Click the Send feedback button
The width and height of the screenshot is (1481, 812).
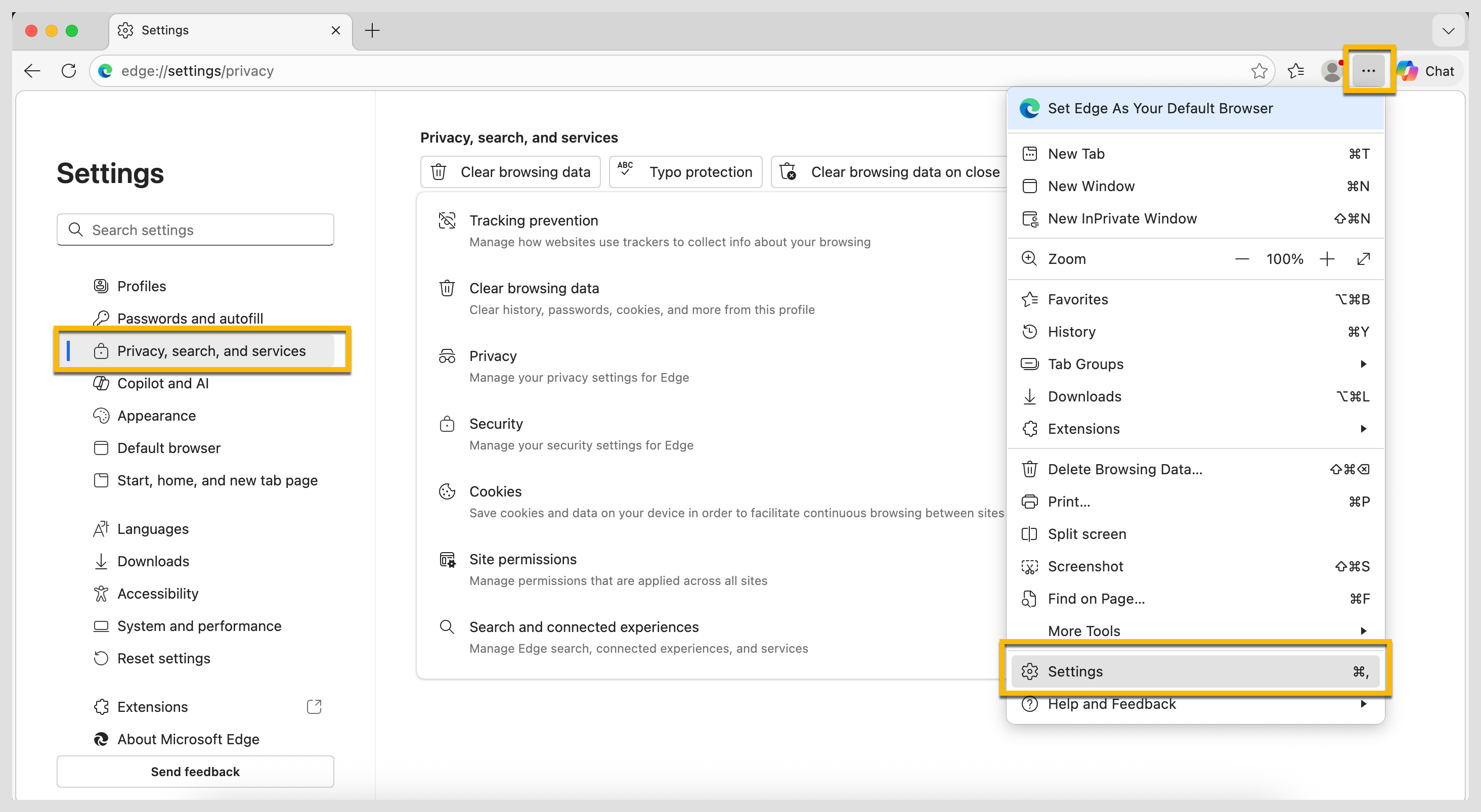coord(195,772)
